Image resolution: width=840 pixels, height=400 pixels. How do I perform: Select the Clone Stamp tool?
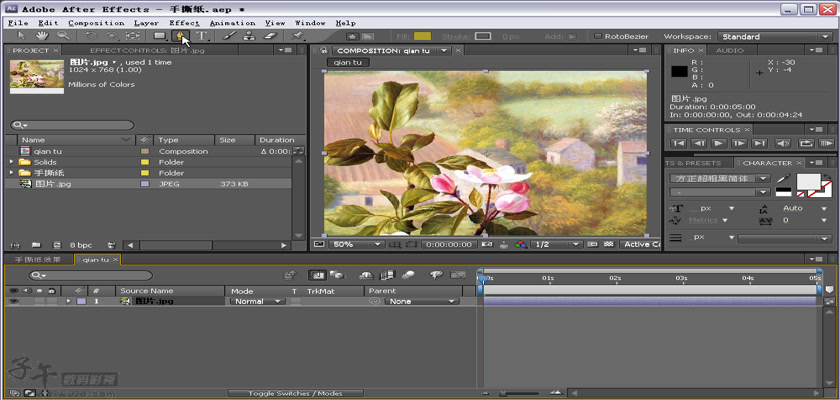pyautogui.click(x=249, y=36)
